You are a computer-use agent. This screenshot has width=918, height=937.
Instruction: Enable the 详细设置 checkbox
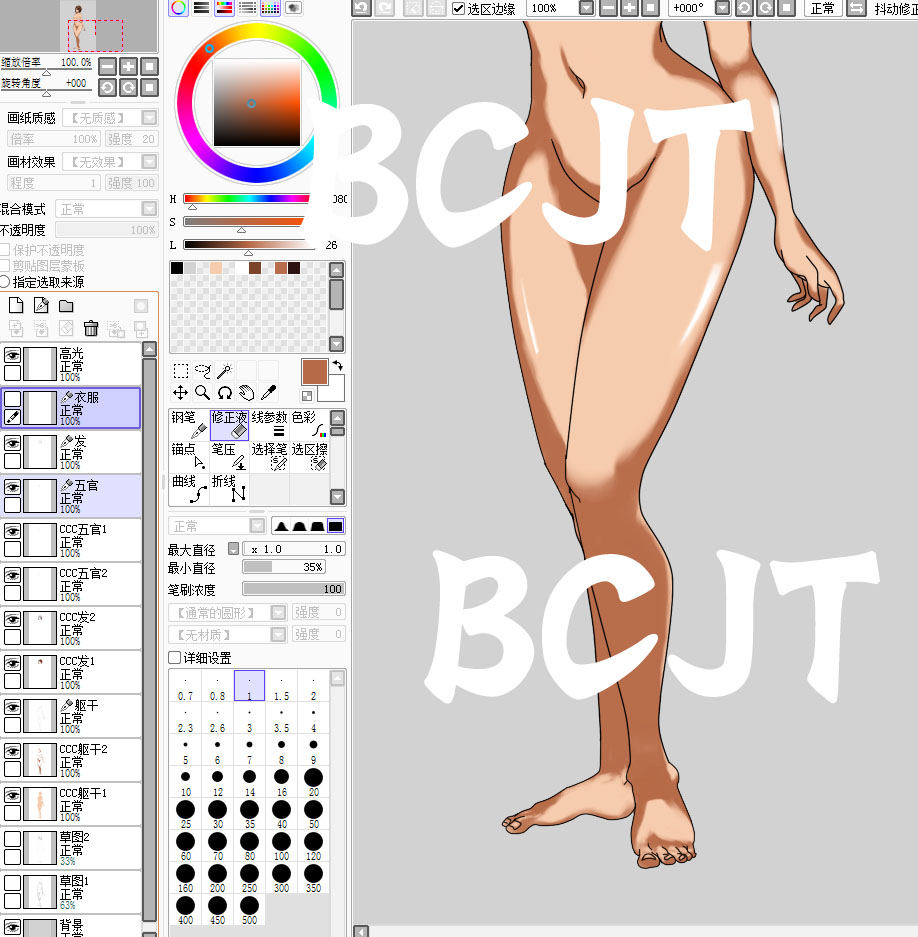tap(175, 658)
